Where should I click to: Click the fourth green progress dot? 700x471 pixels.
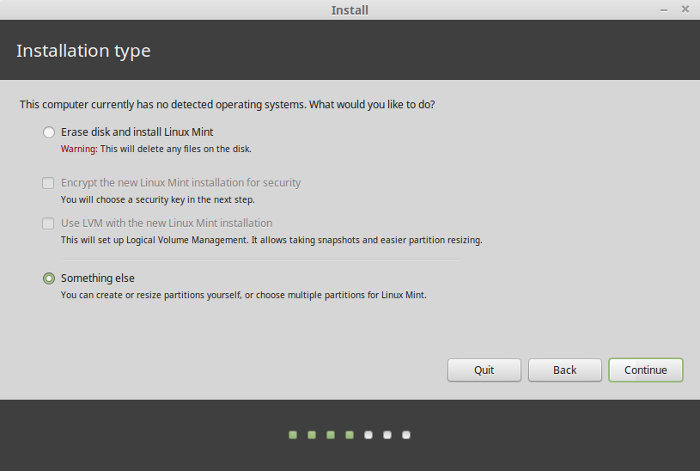(350, 435)
